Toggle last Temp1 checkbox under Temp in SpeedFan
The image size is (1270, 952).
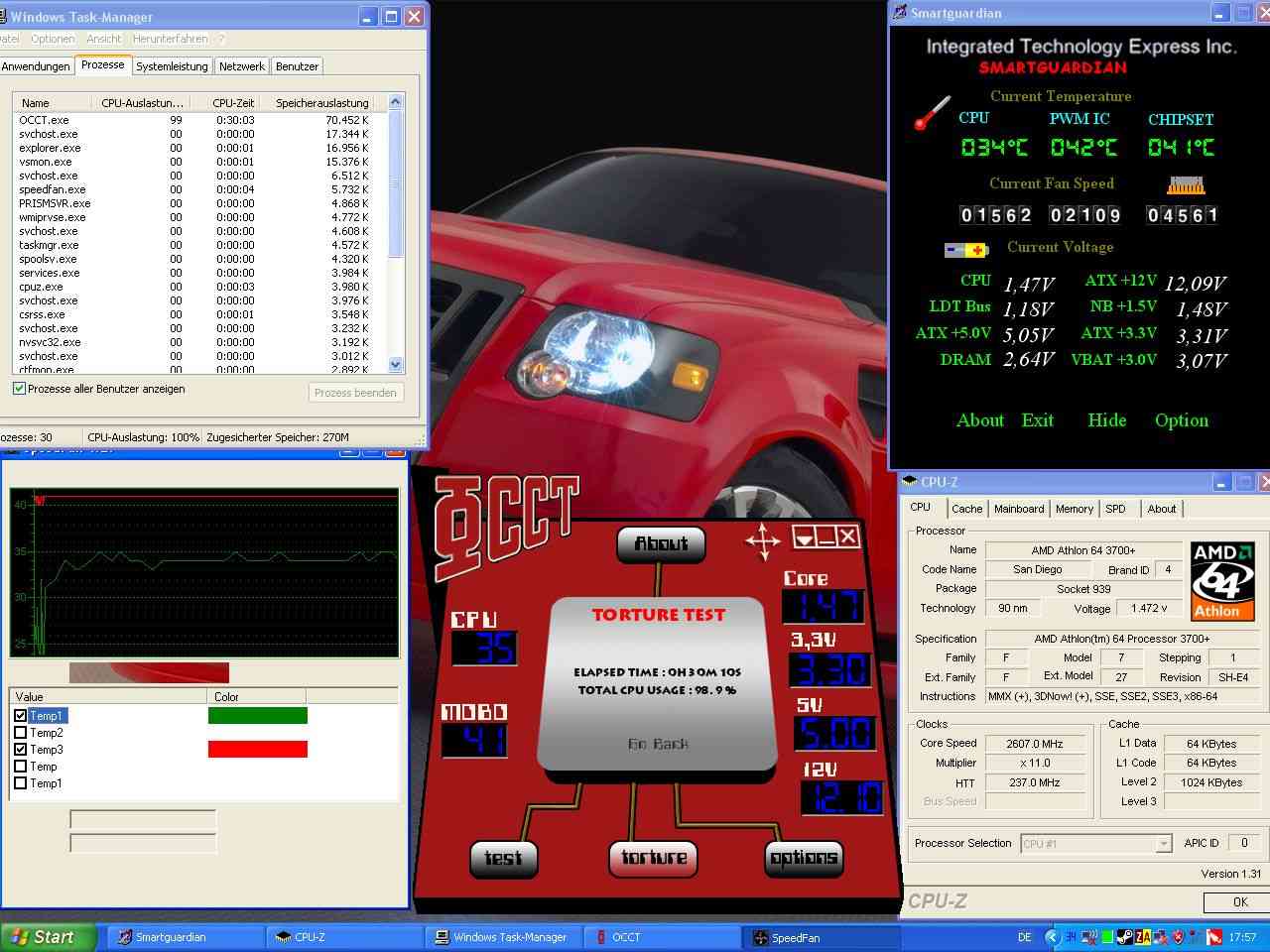click(x=21, y=783)
